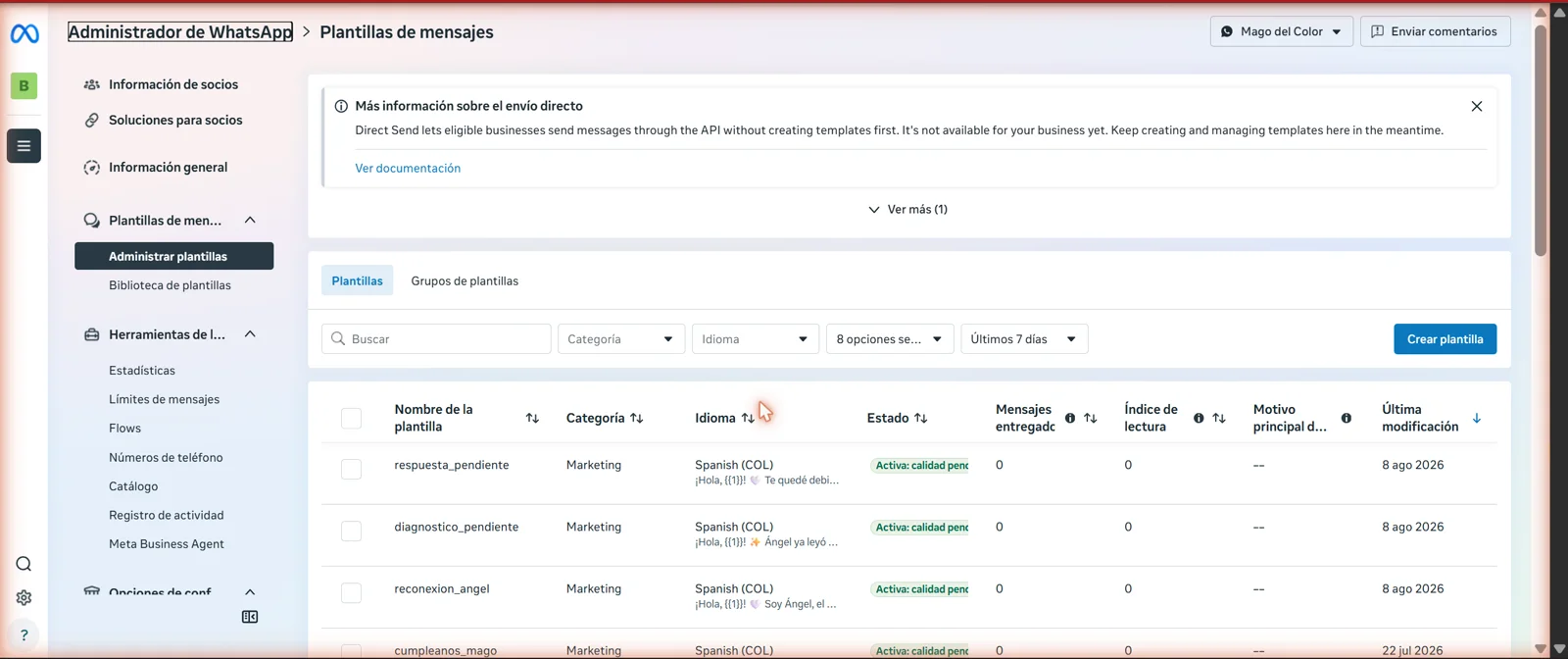The width and height of the screenshot is (1568, 659).
Task: Click the Buscar search field
Action: click(x=436, y=339)
